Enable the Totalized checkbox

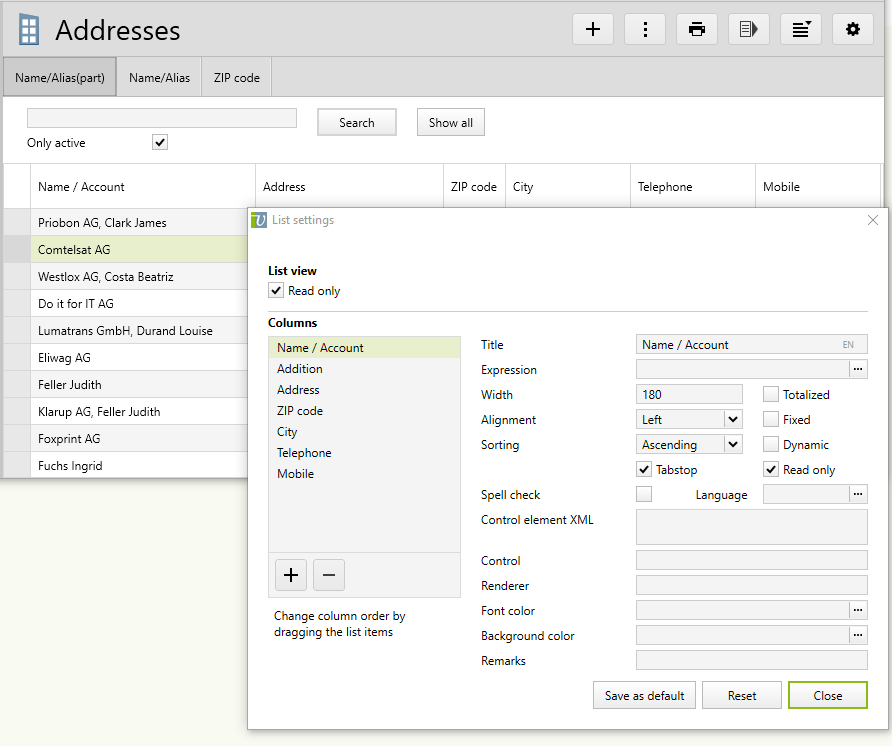pyautogui.click(x=771, y=395)
